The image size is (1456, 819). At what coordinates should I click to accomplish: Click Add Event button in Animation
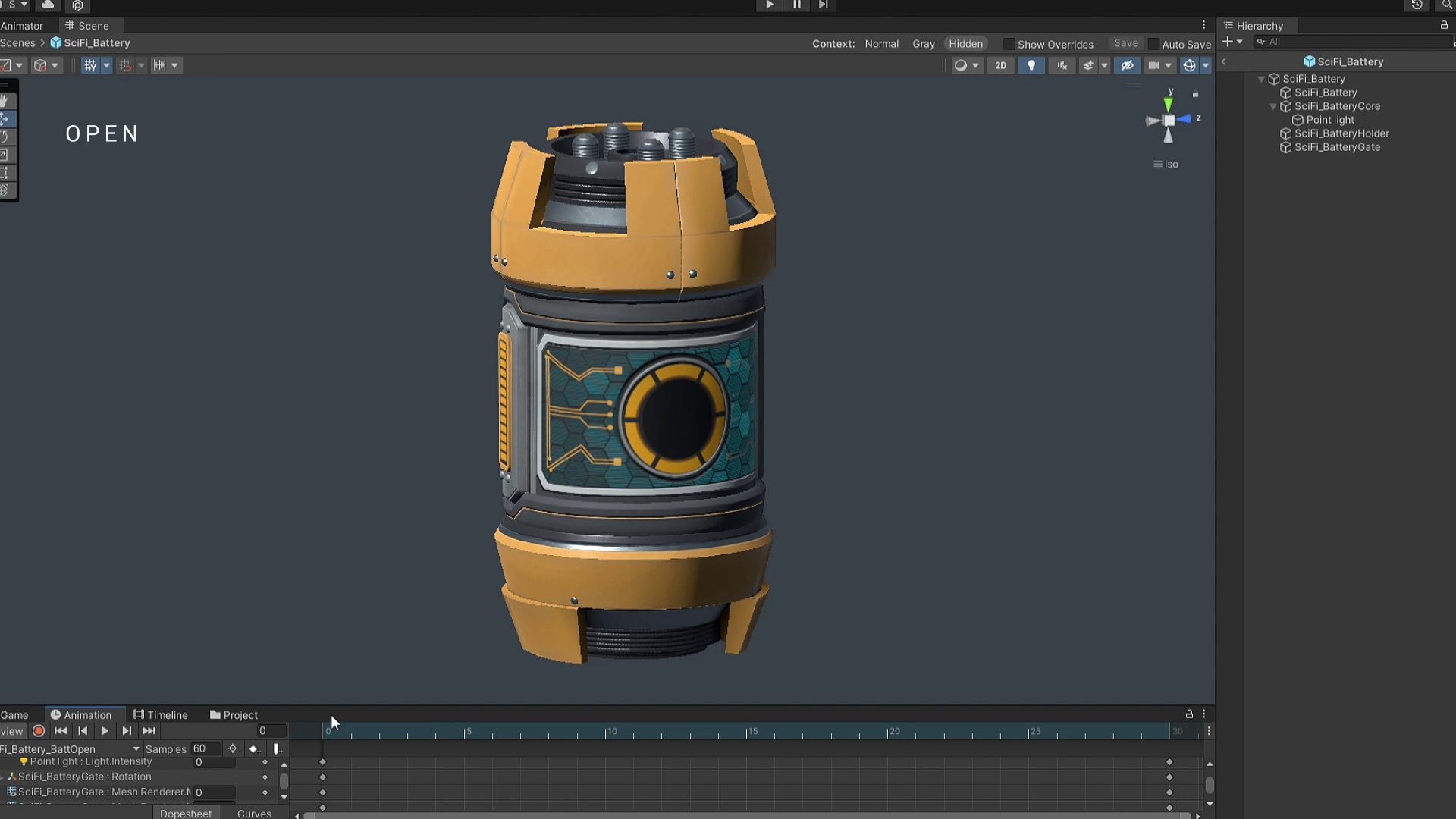(x=278, y=749)
